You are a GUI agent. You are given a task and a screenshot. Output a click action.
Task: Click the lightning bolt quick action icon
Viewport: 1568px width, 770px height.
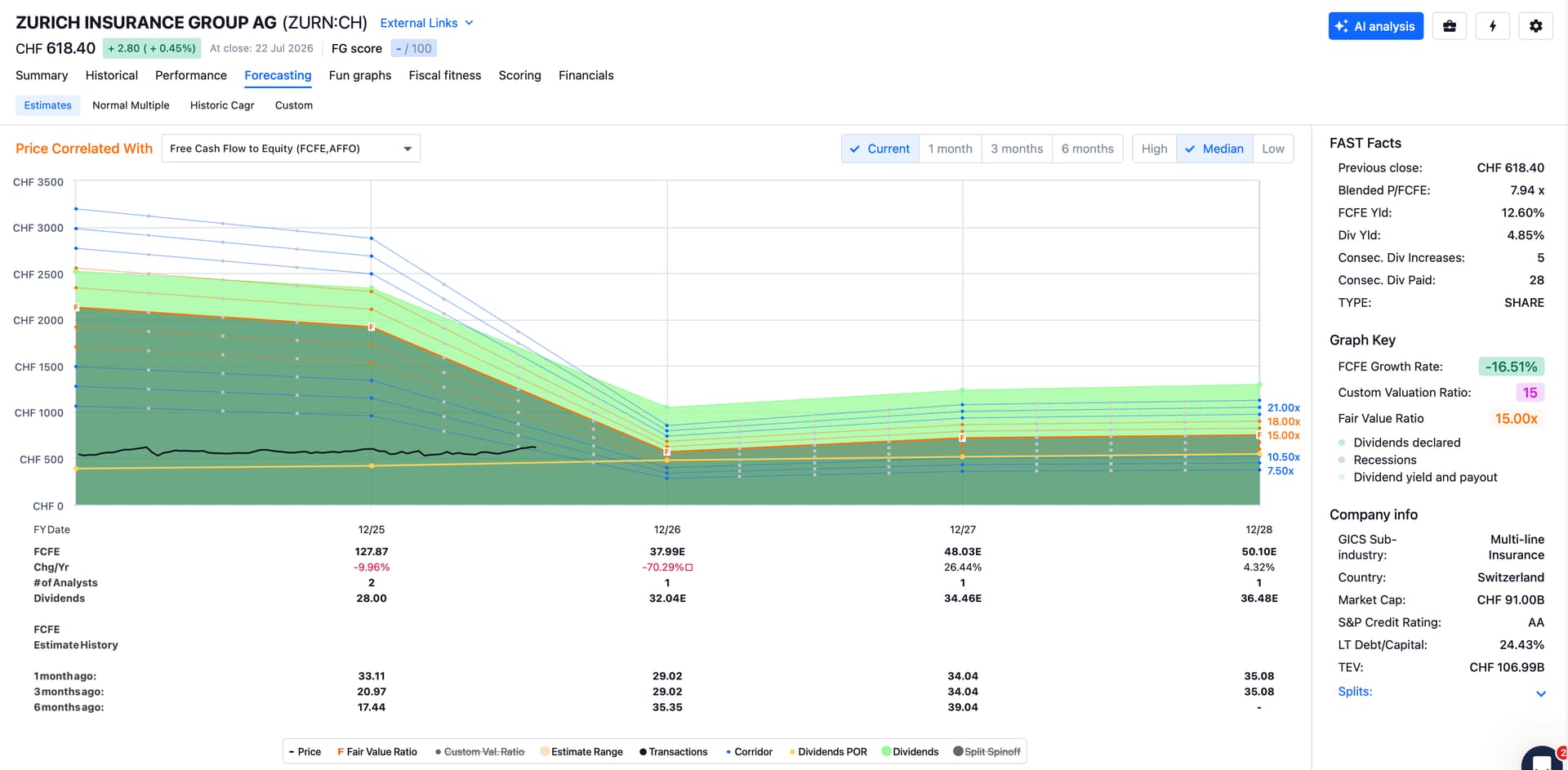pos(1493,26)
